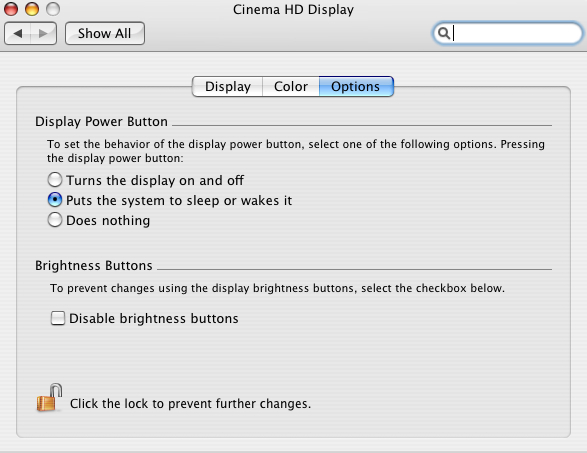Click 'Click the lock to prevent further changes' text
The image size is (587, 453).
[190, 404]
